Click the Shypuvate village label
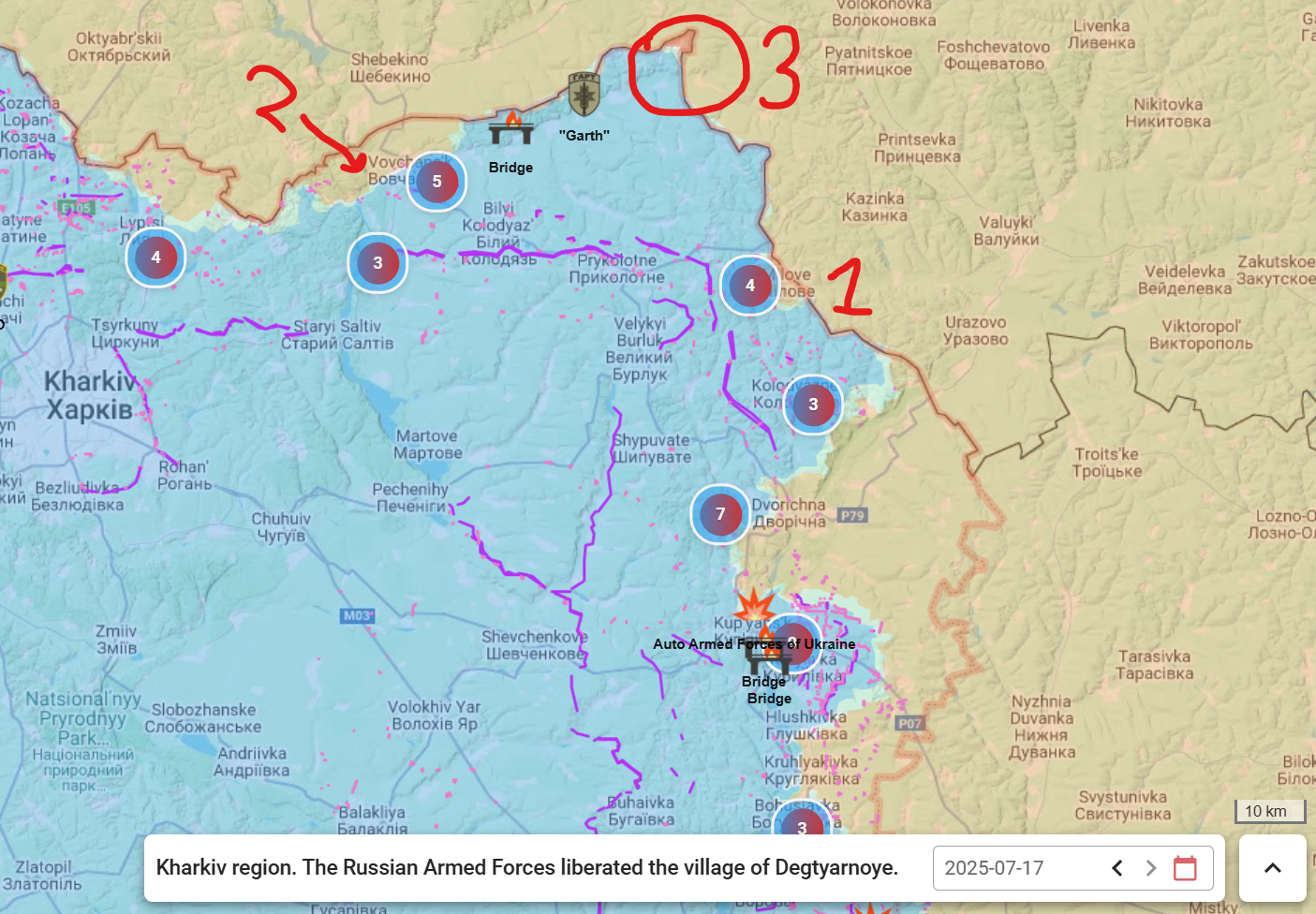 pos(652,449)
